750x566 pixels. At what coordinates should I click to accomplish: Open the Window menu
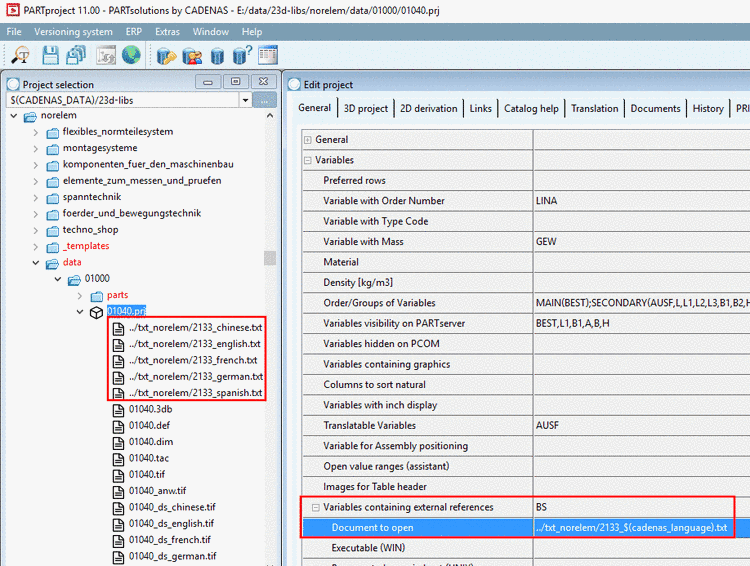[x=210, y=32]
